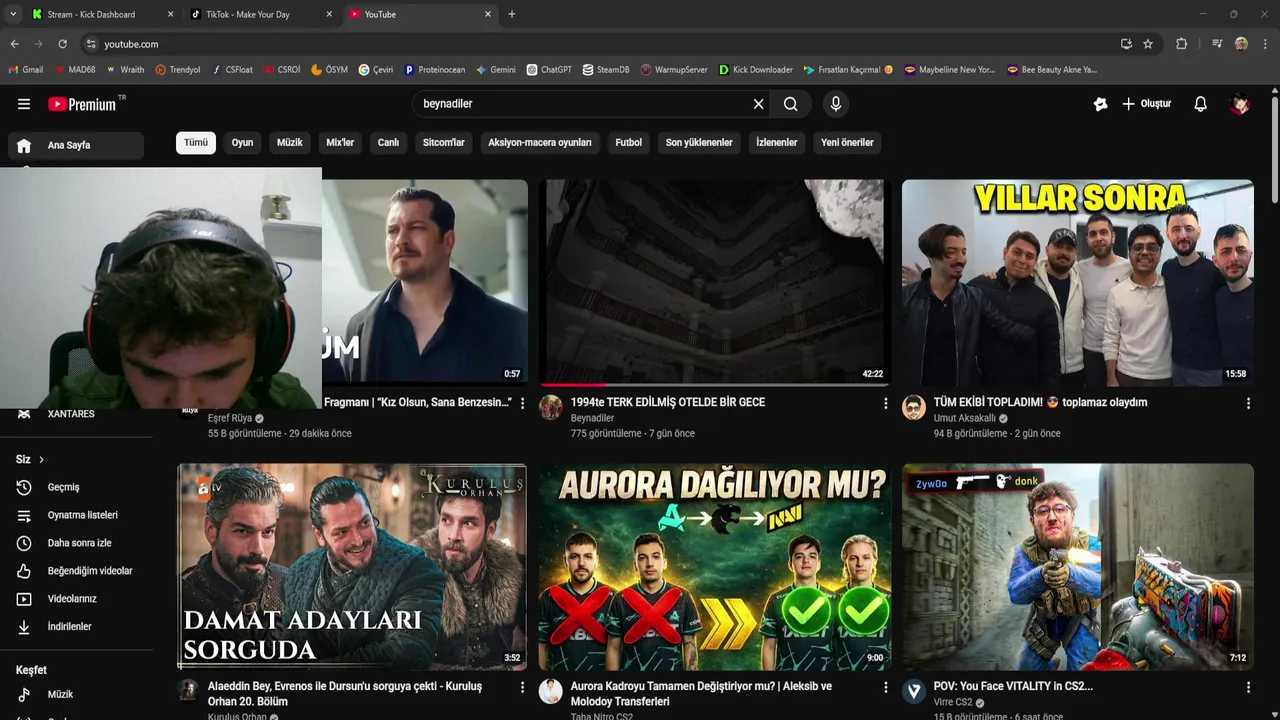This screenshot has width=1280, height=720.
Task: Open the AURORA DAĞILIYOR MU thumbnail
Action: coord(714,566)
